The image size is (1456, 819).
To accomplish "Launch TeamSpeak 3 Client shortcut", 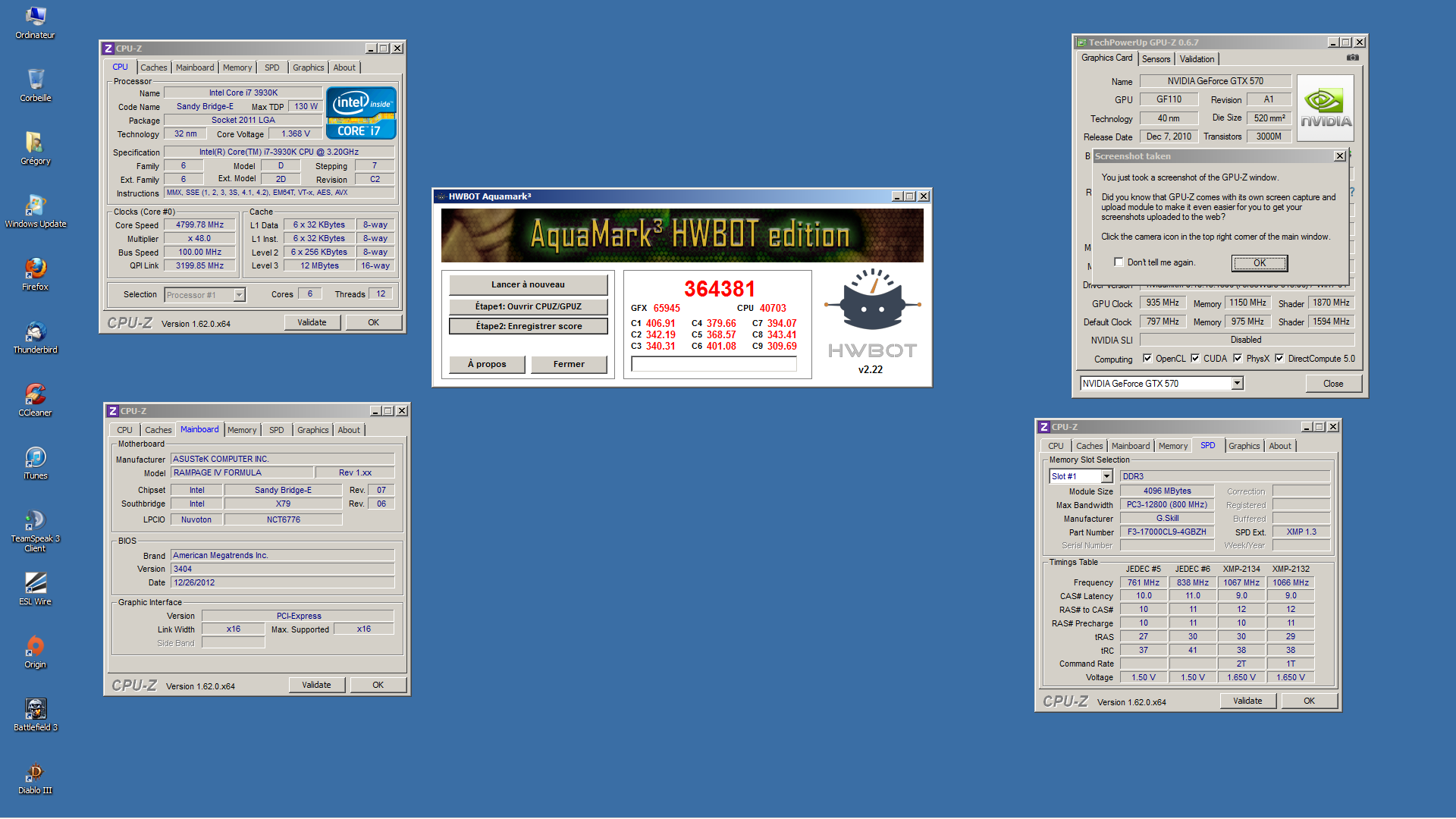I will point(35,530).
